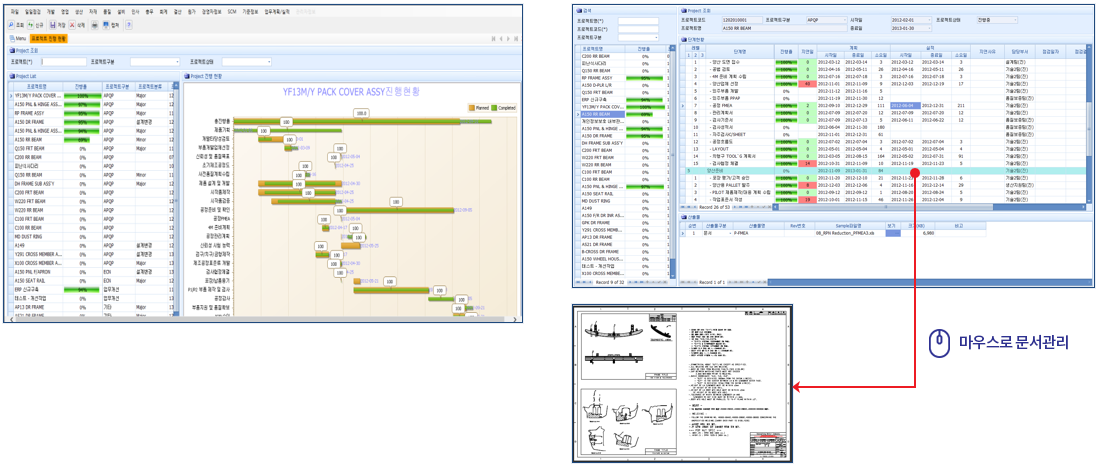Click the Sample파일명 column header
The width and height of the screenshot is (1100, 465).
coord(850,226)
